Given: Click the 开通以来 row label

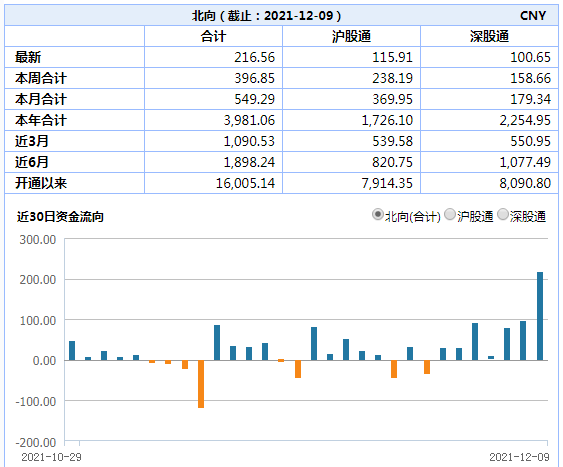Looking at the screenshot, I should 41,183.
